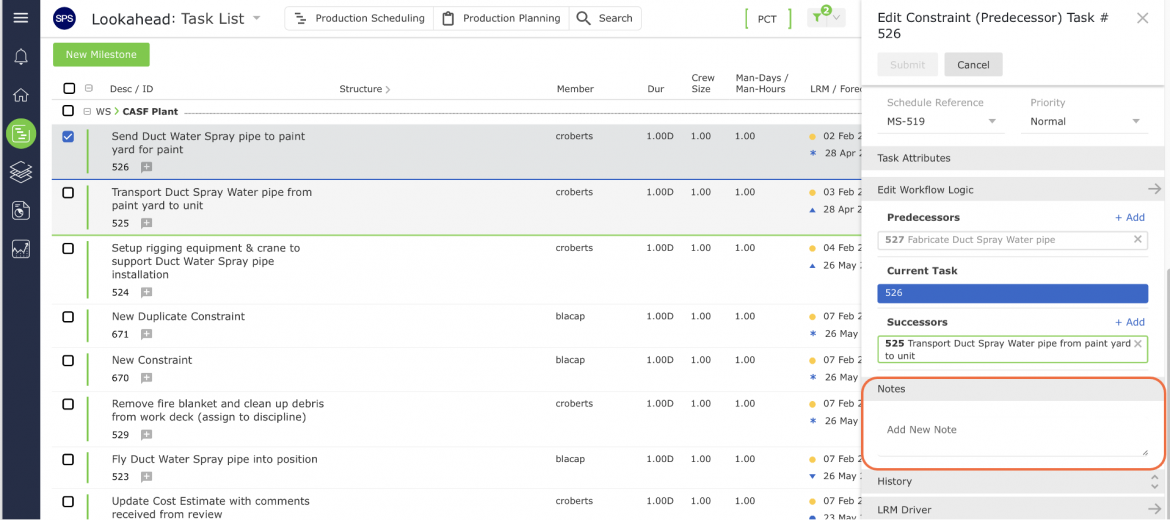Open the filter icon with badge 2
The height and width of the screenshot is (520, 1170).
click(x=819, y=16)
